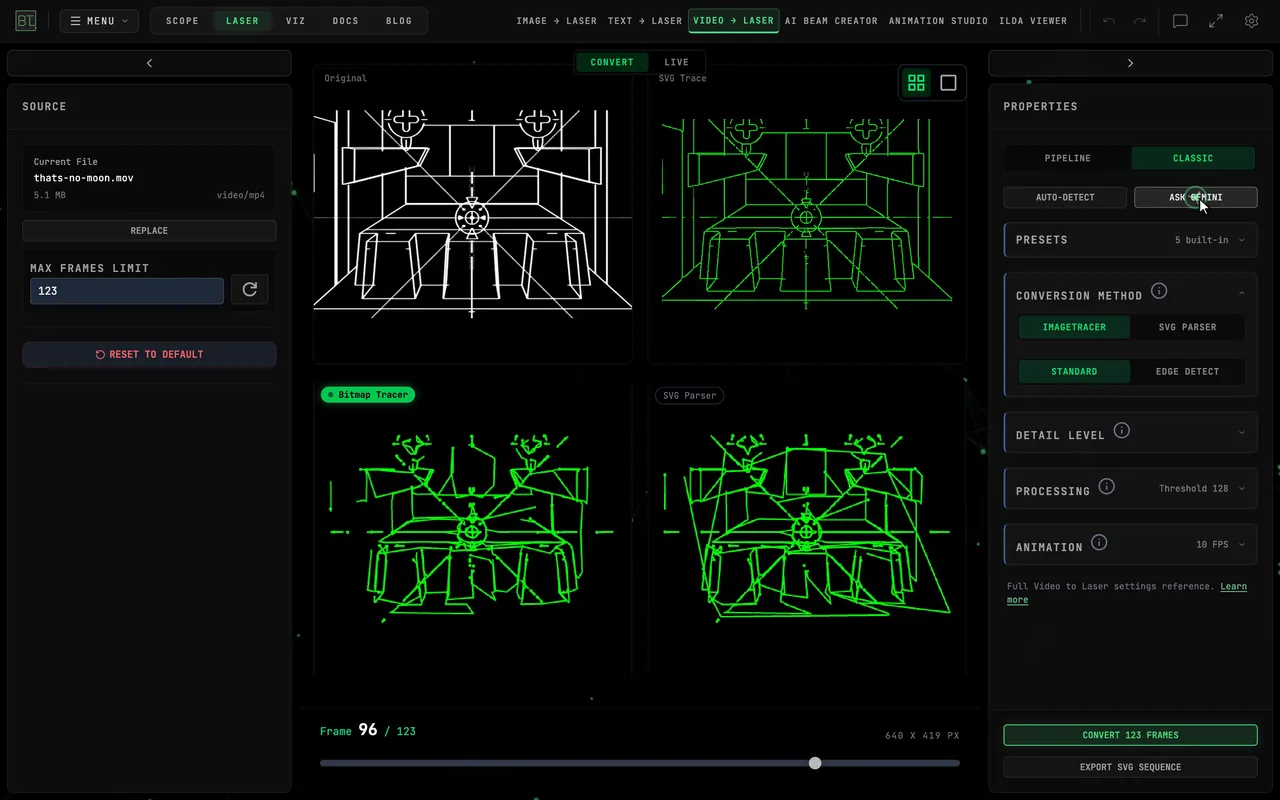Expand the Animation 10 FPS section
1280x800 pixels.
tap(1131, 545)
